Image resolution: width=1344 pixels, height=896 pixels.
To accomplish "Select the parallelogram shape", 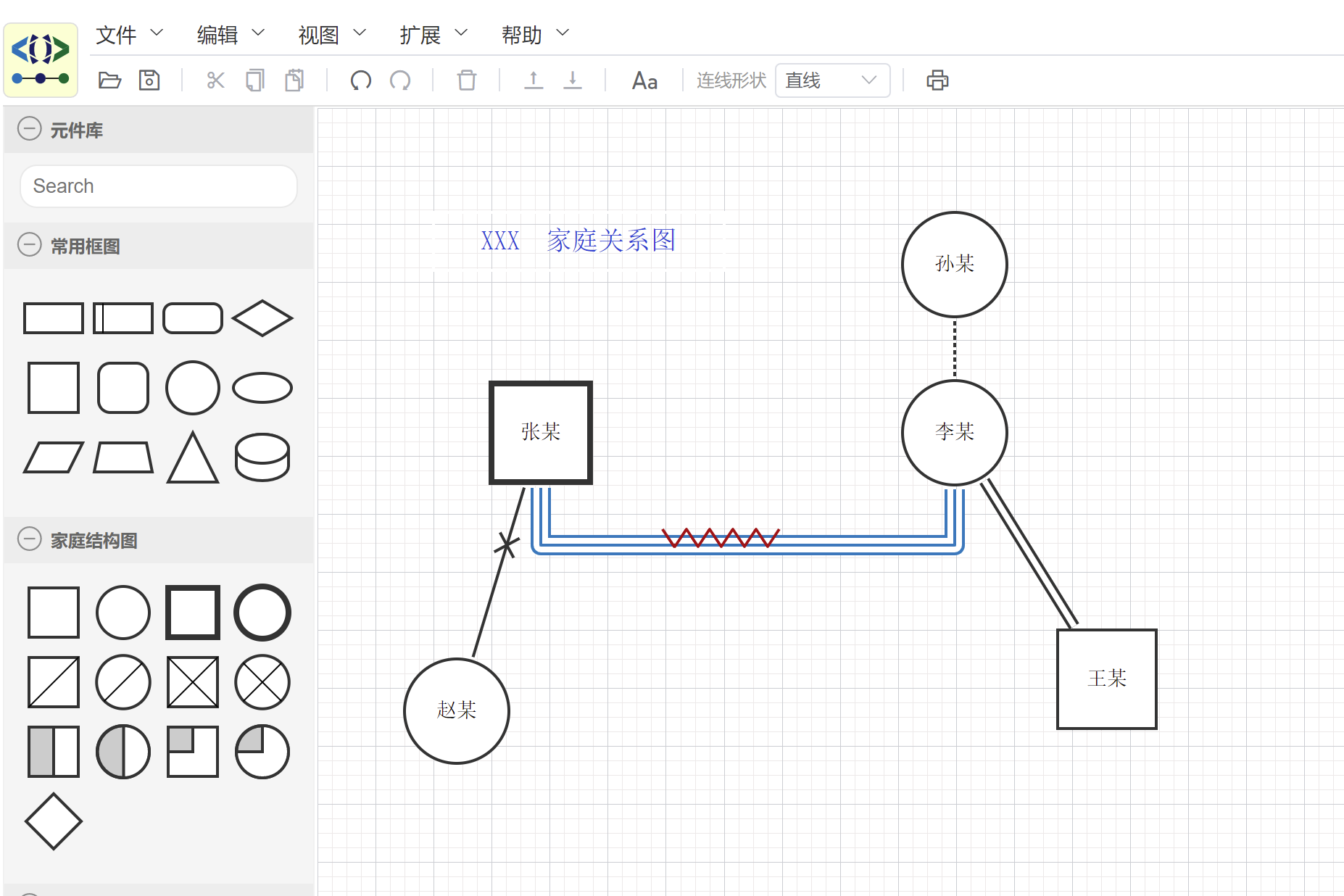I will 54,457.
